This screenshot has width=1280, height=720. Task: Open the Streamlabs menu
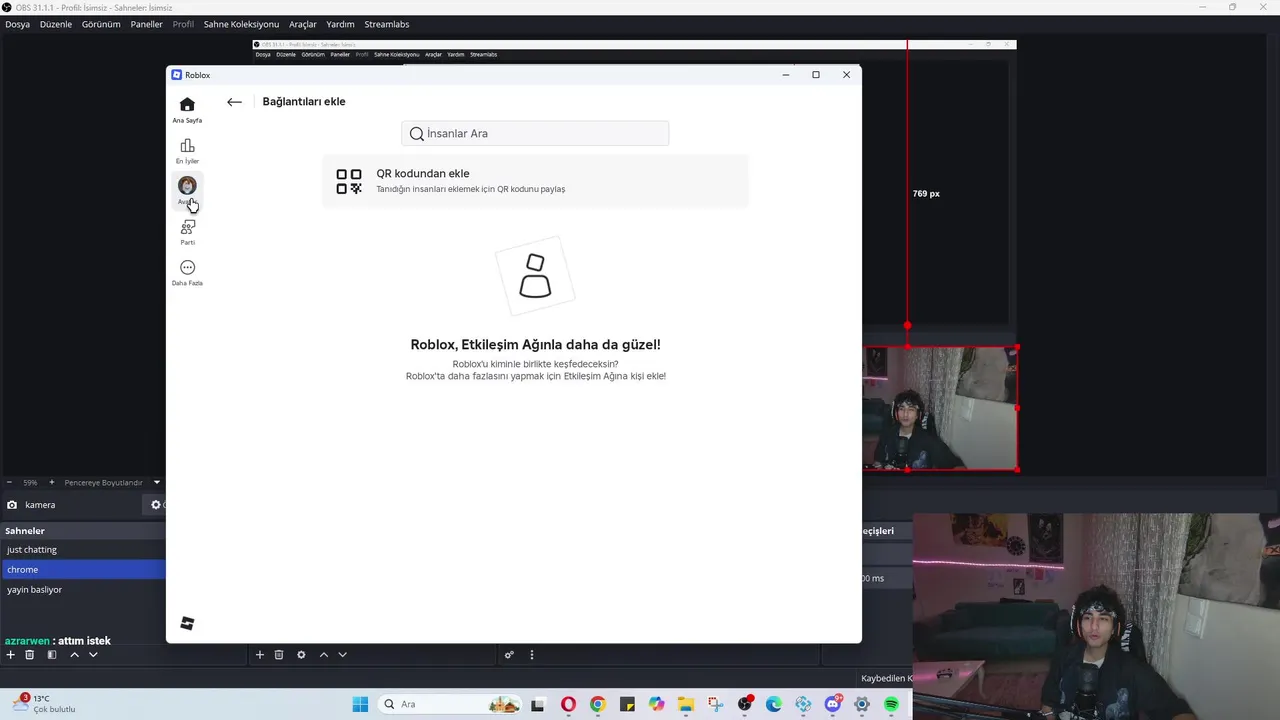pyautogui.click(x=386, y=24)
